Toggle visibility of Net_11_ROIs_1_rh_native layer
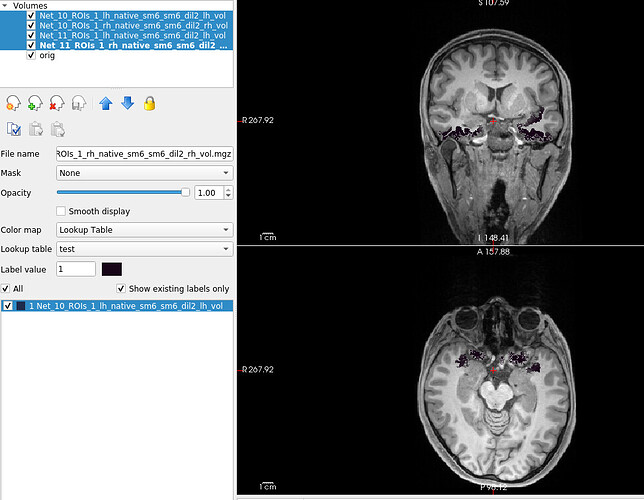644x500 pixels. pos(31,45)
